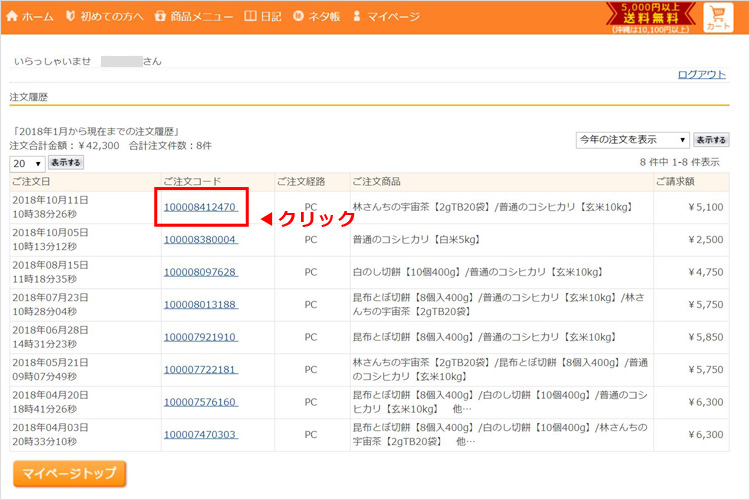750x500 pixels.
Task: Expand the 今年の注文を表示 dropdown
Action: click(632, 140)
